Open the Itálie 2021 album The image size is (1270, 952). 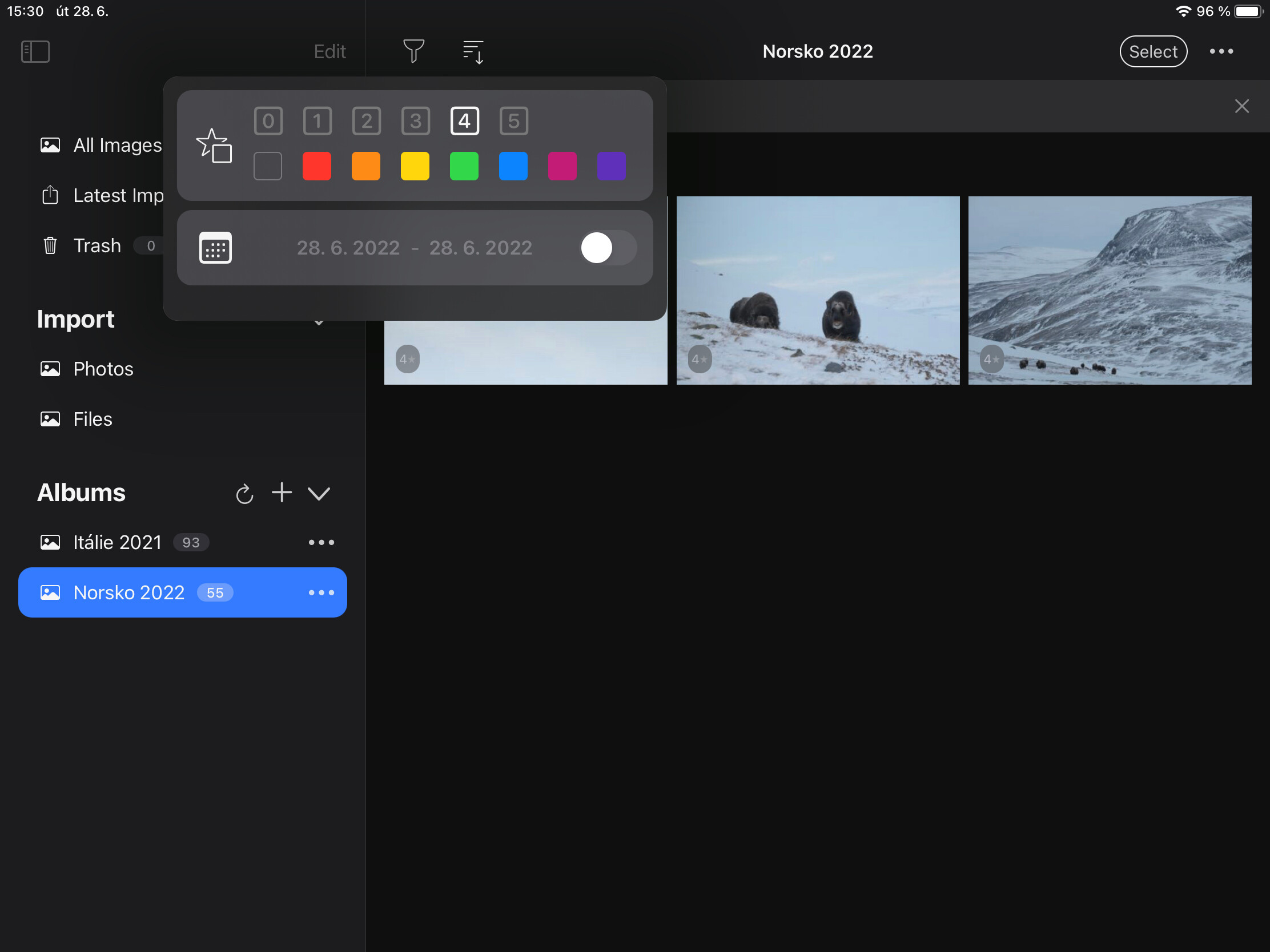(x=183, y=542)
